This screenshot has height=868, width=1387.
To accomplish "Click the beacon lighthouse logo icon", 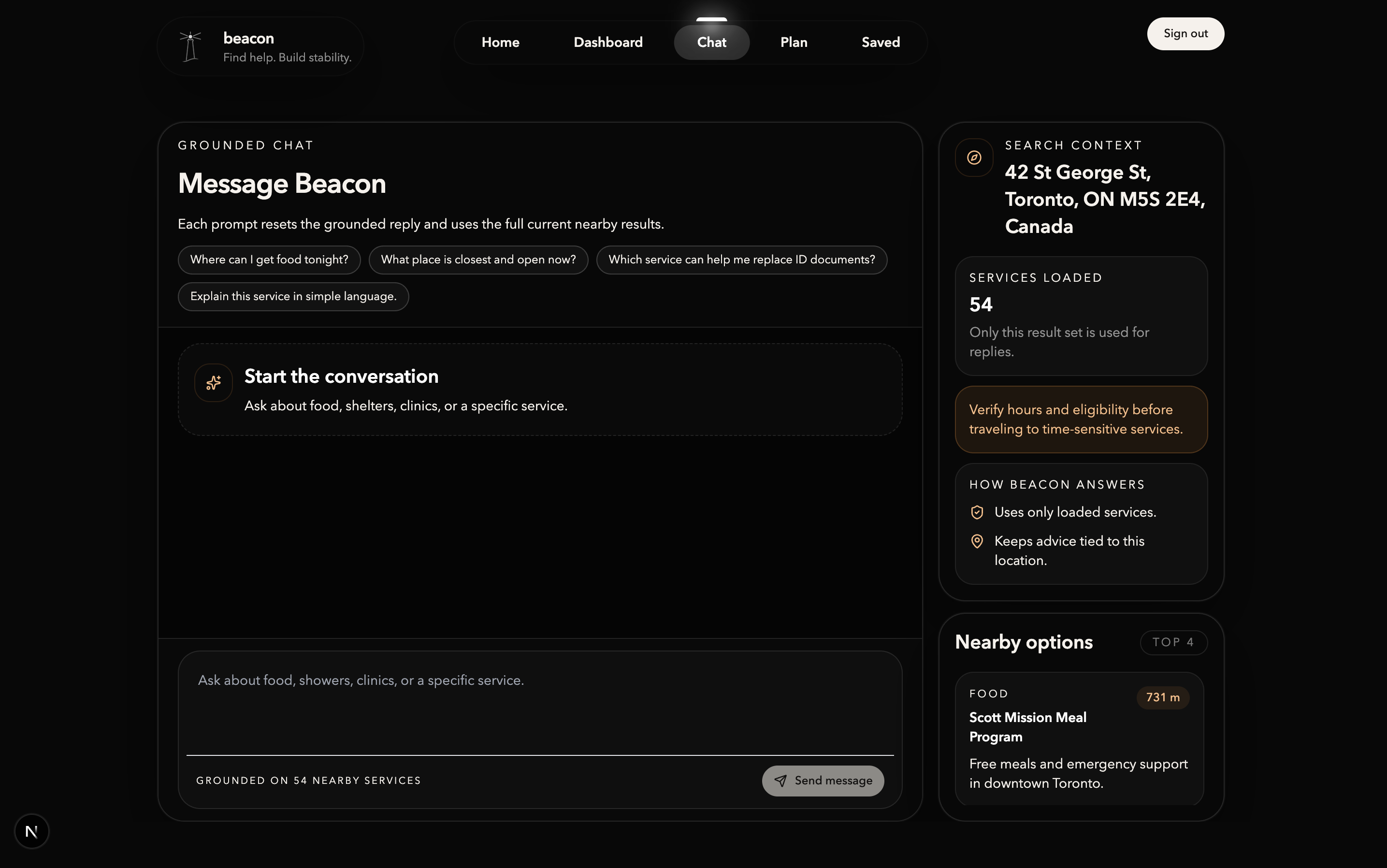I will click(x=190, y=46).
